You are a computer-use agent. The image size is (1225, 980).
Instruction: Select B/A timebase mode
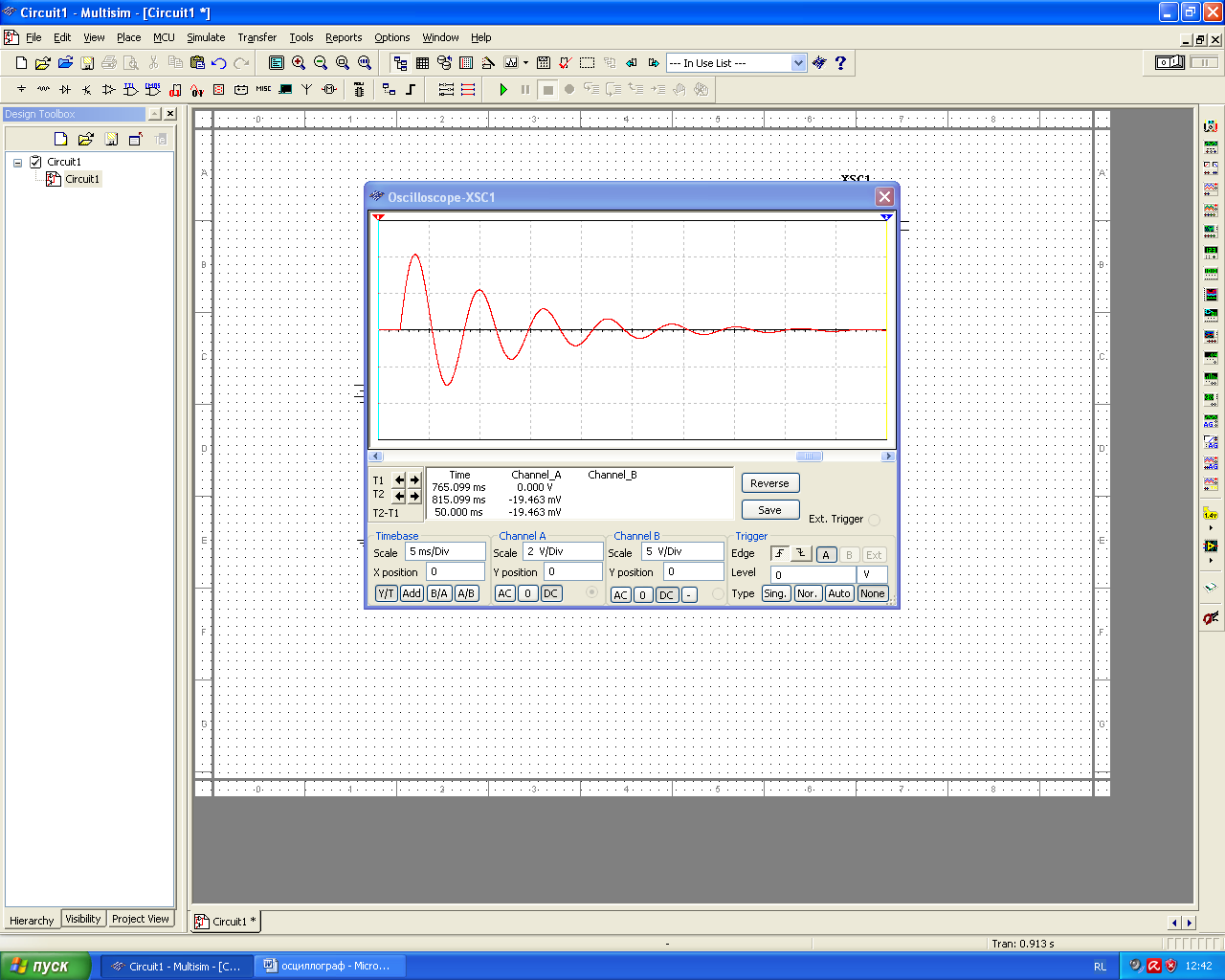point(439,593)
